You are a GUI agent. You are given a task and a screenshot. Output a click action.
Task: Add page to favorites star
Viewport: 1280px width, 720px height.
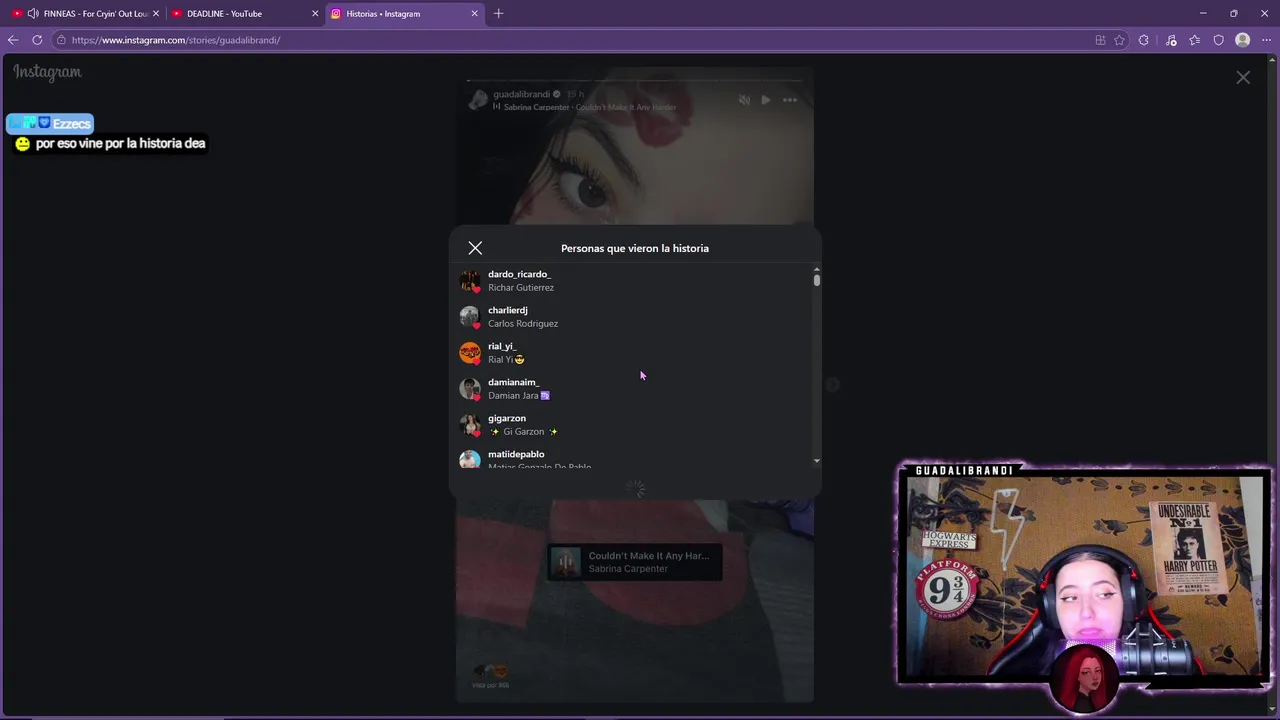(x=1119, y=40)
